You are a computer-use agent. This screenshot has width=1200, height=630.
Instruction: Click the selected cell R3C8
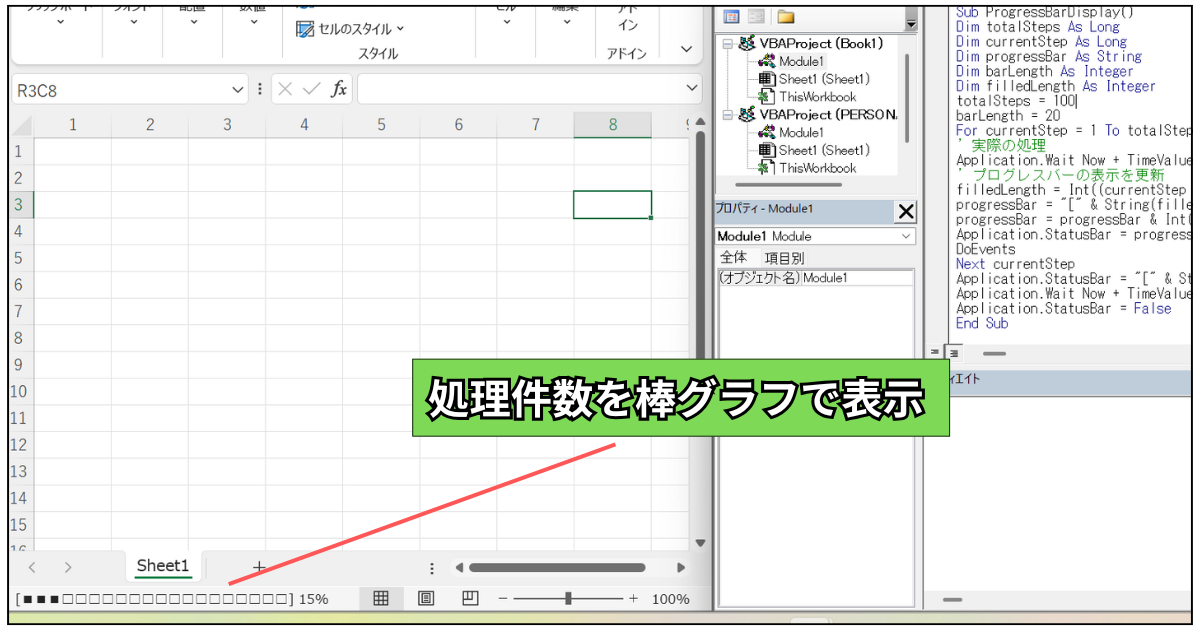point(613,205)
